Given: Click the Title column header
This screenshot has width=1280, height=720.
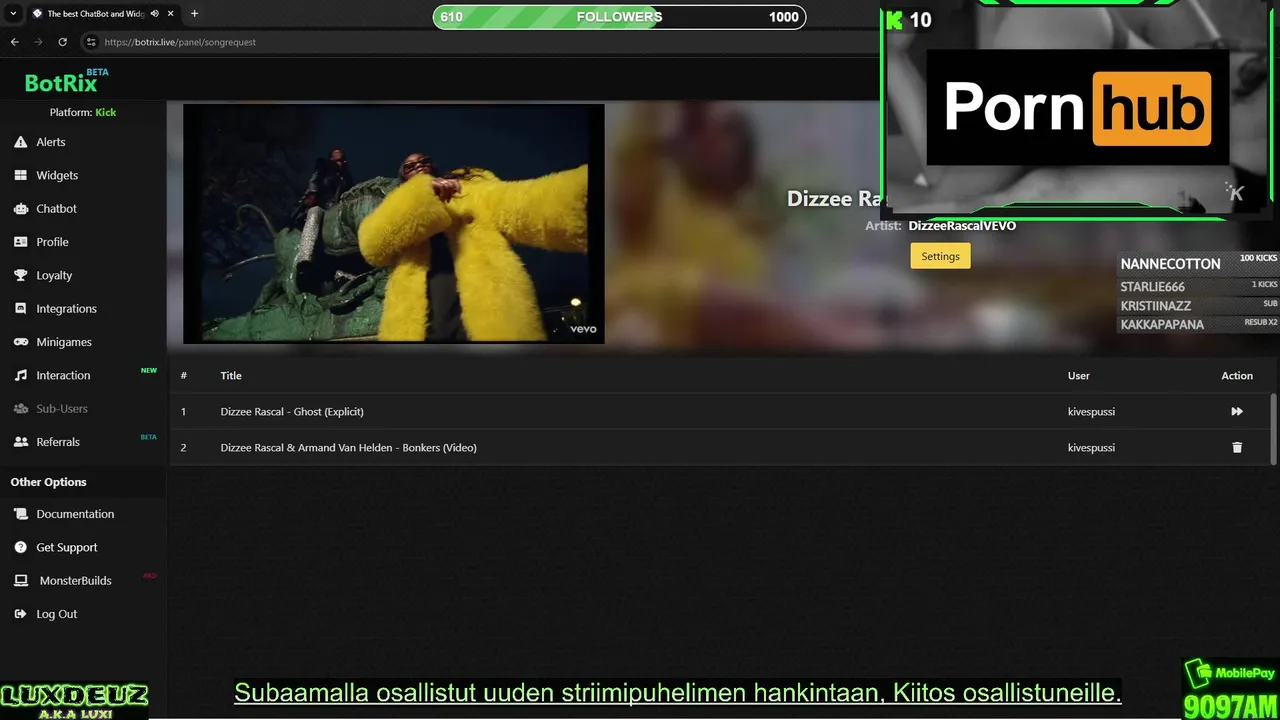Looking at the screenshot, I should pyautogui.click(x=231, y=375).
